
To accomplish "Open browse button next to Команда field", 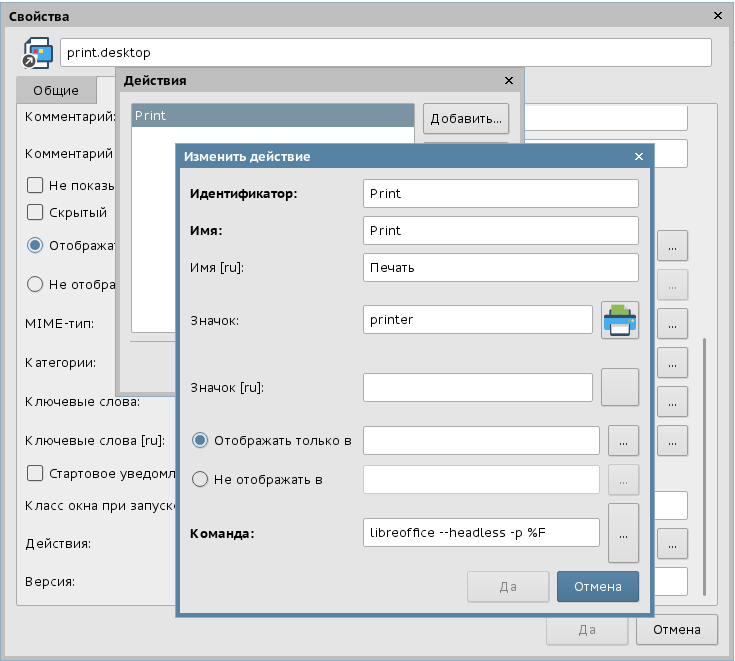I will click(x=623, y=533).
